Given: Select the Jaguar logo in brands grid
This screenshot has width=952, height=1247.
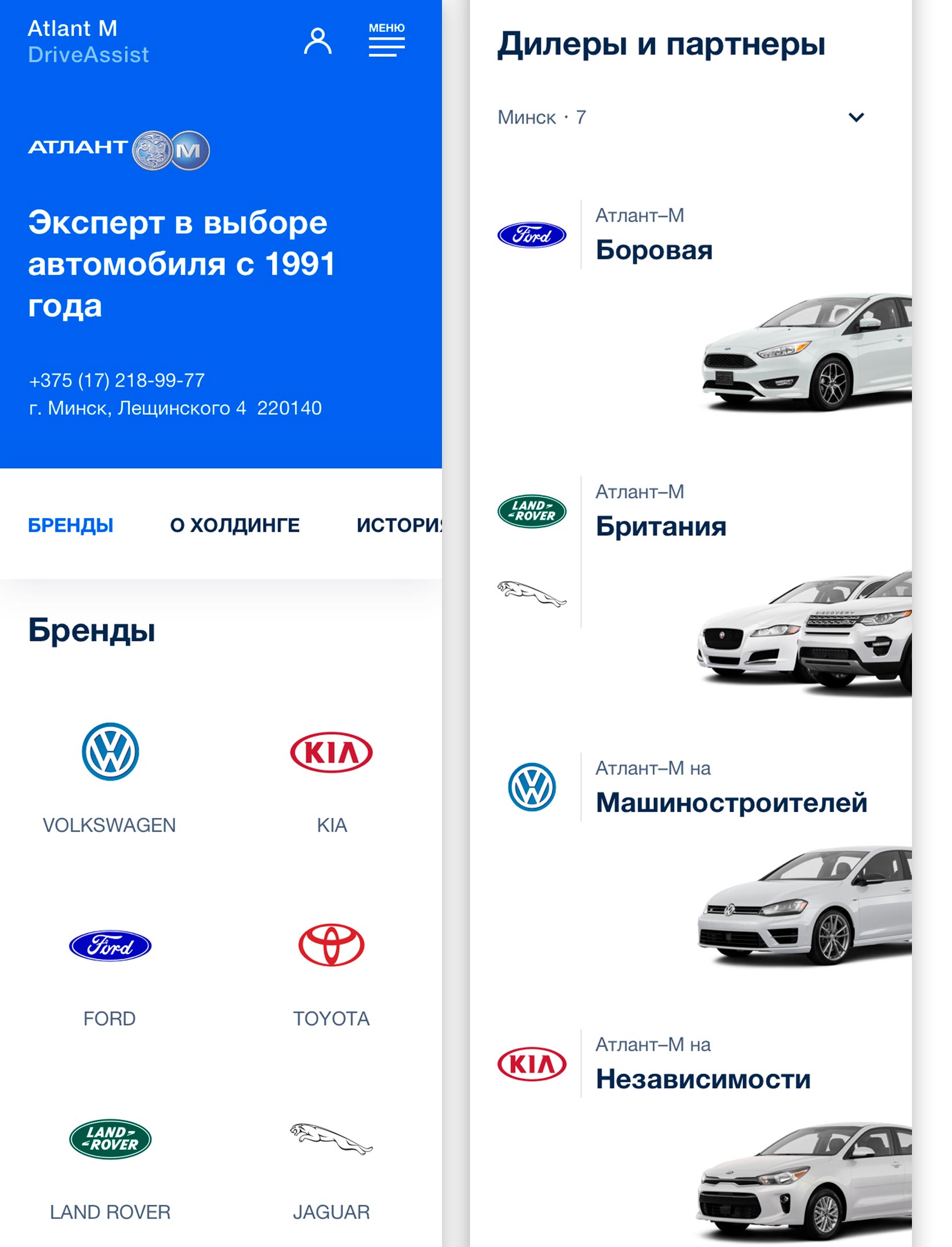Looking at the screenshot, I should click(332, 1139).
